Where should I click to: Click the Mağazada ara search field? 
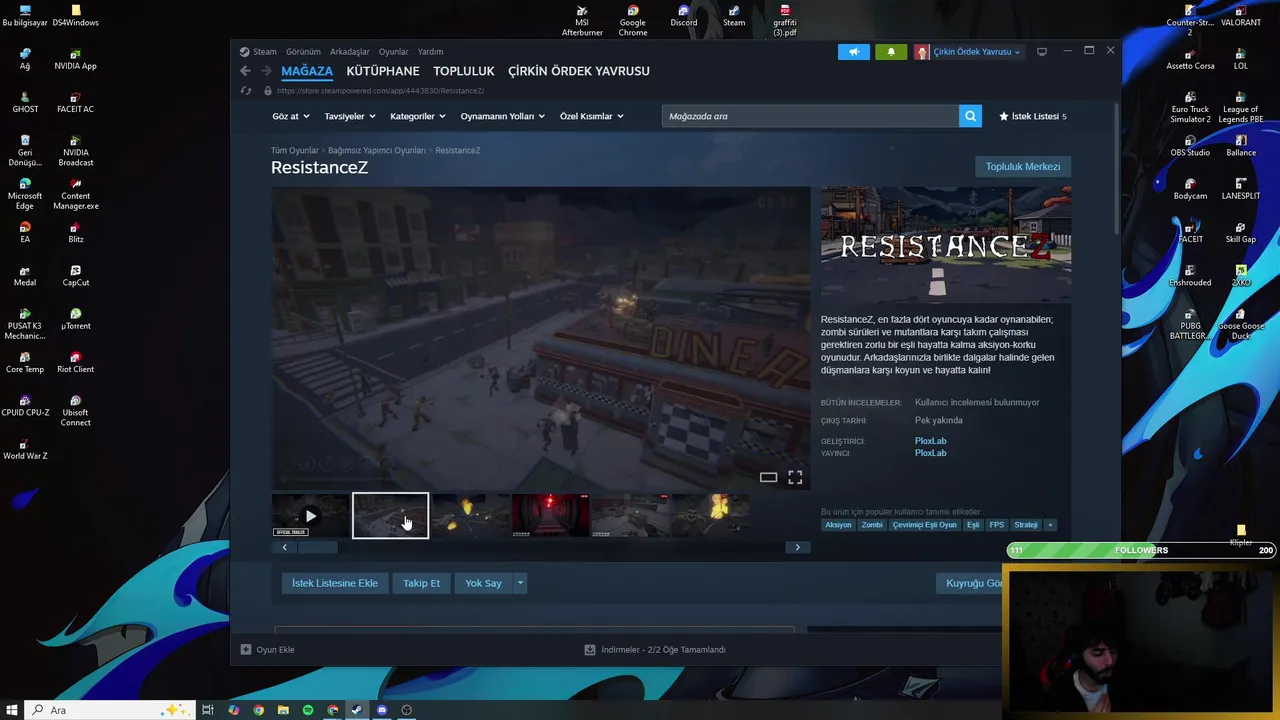[x=810, y=116]
